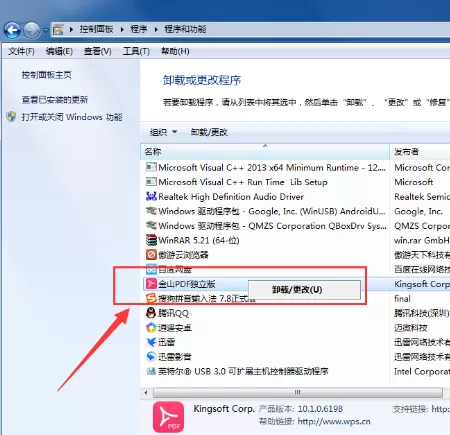Click horizontal scrollbar thumb of program list

pos(298,392)
